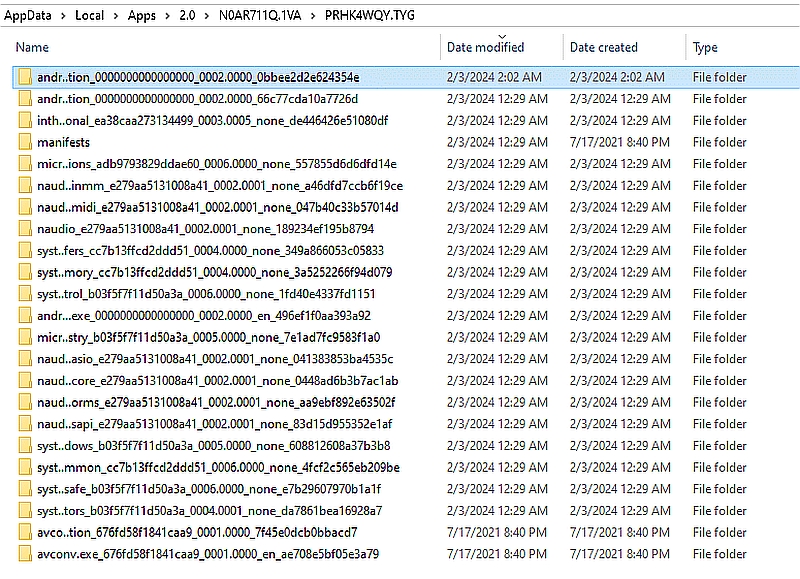Click File folder type of avco..tion row
Viewport: 800px width, 579px height.
[719, 533]
